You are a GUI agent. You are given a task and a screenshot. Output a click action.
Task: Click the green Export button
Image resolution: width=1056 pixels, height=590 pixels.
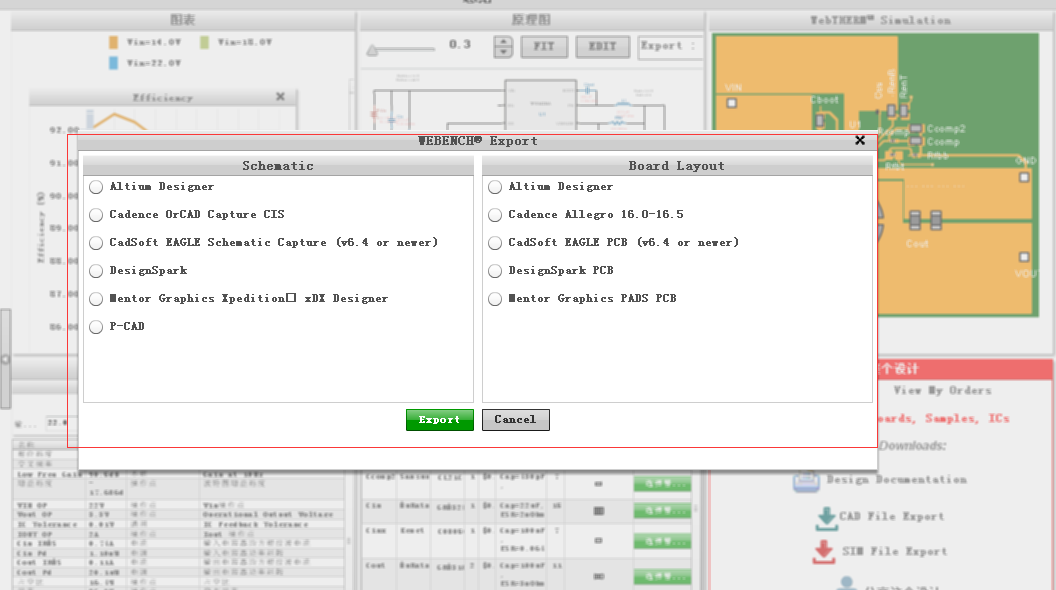pos(439,420)
